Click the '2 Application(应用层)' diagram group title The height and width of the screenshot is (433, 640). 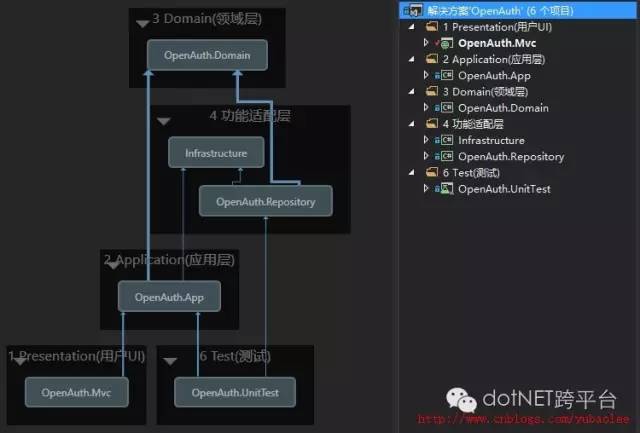[169, 260]
